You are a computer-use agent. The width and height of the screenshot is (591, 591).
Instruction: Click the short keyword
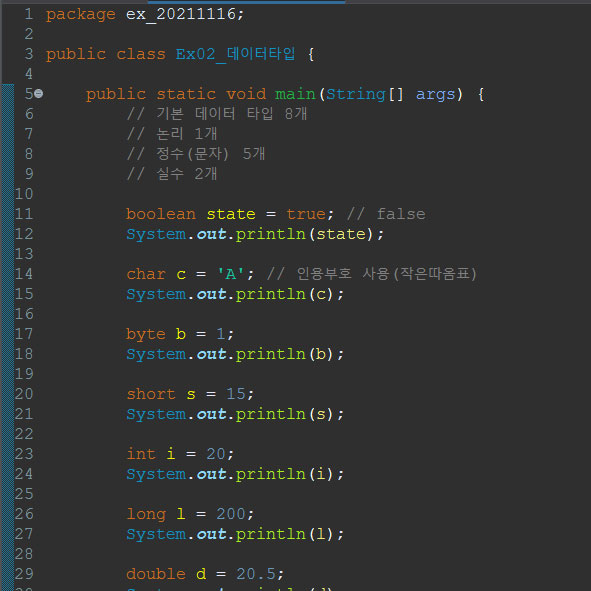tap(151, 394)
